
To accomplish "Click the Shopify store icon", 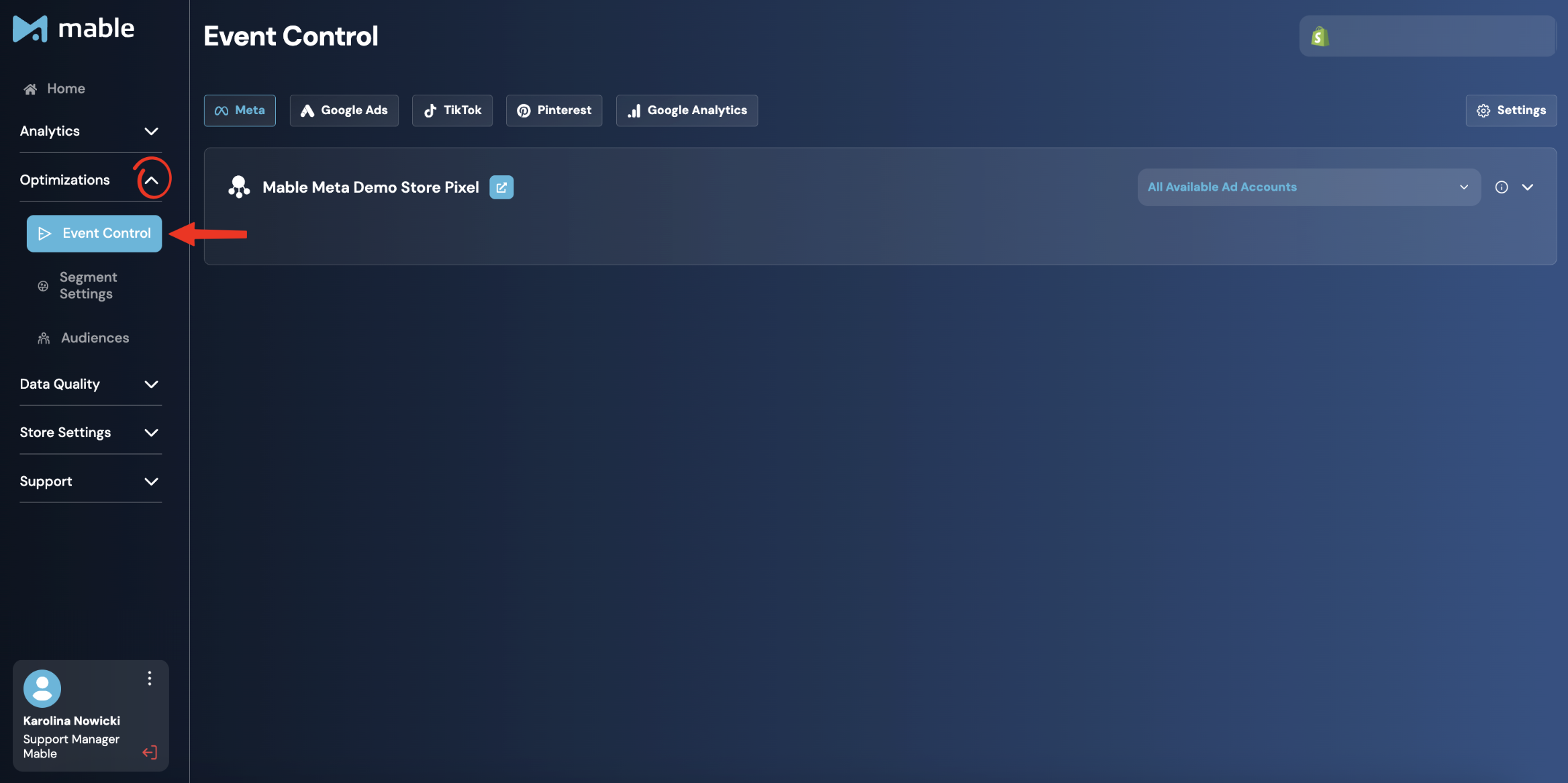I will click(1320, 36).
